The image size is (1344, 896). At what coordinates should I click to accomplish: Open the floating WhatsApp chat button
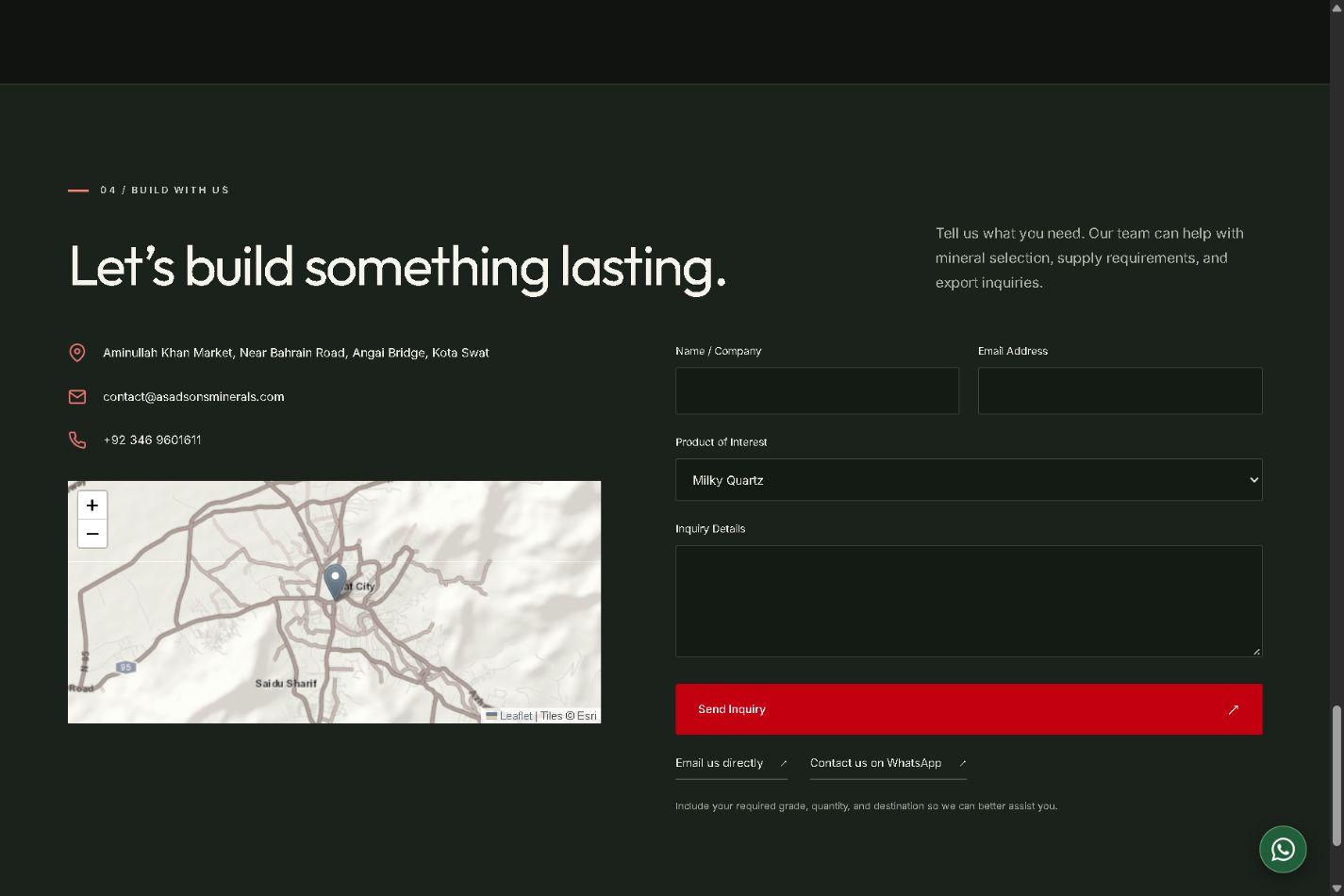click(1283, 850)
